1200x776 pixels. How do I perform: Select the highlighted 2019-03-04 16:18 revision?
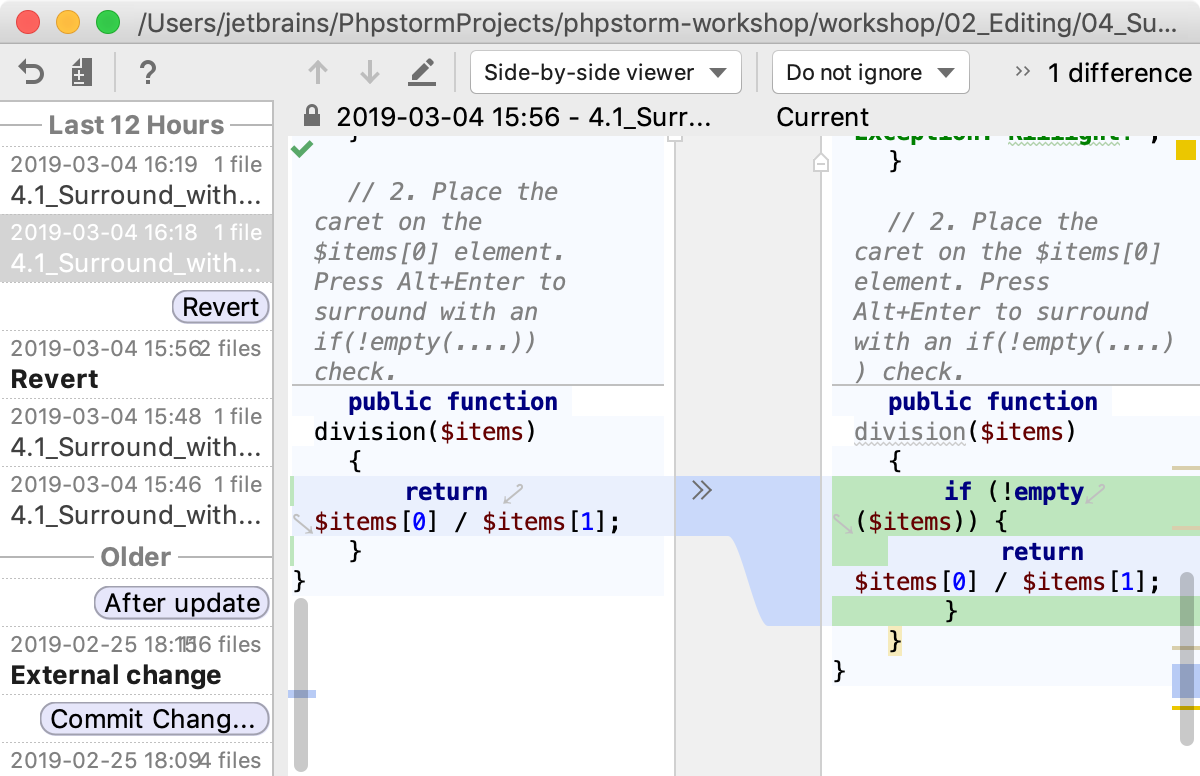click(x=136, y=247)
